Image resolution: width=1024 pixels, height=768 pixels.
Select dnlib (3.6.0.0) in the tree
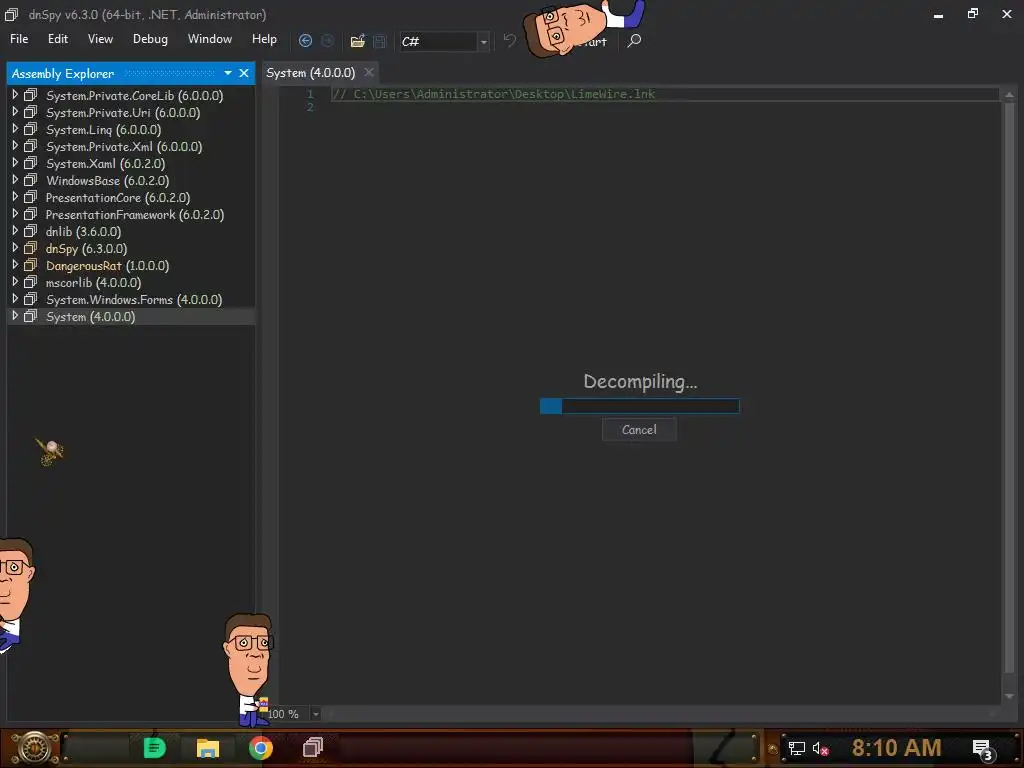83,232
